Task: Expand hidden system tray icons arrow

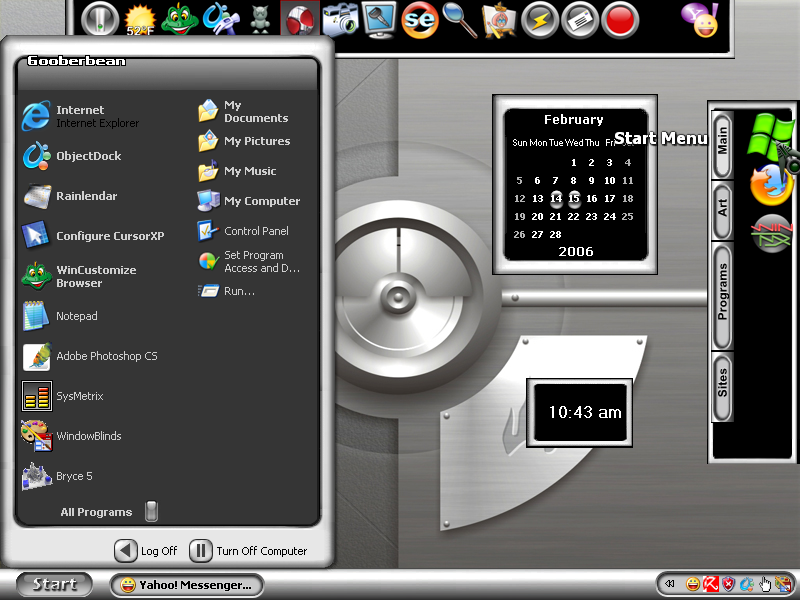Action: (x=669, y=584)
